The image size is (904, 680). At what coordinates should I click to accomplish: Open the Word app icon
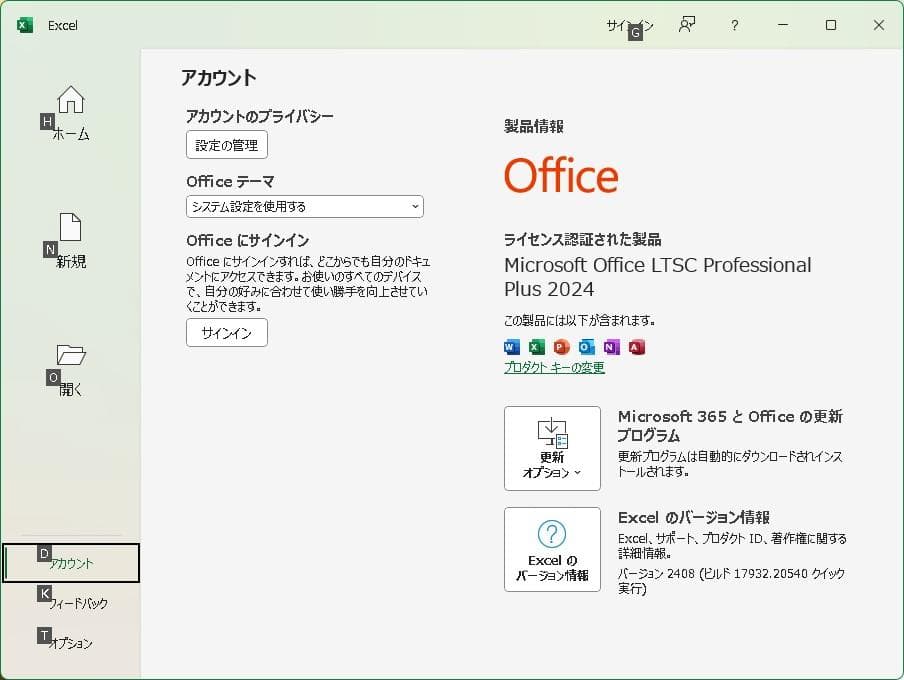511,347
